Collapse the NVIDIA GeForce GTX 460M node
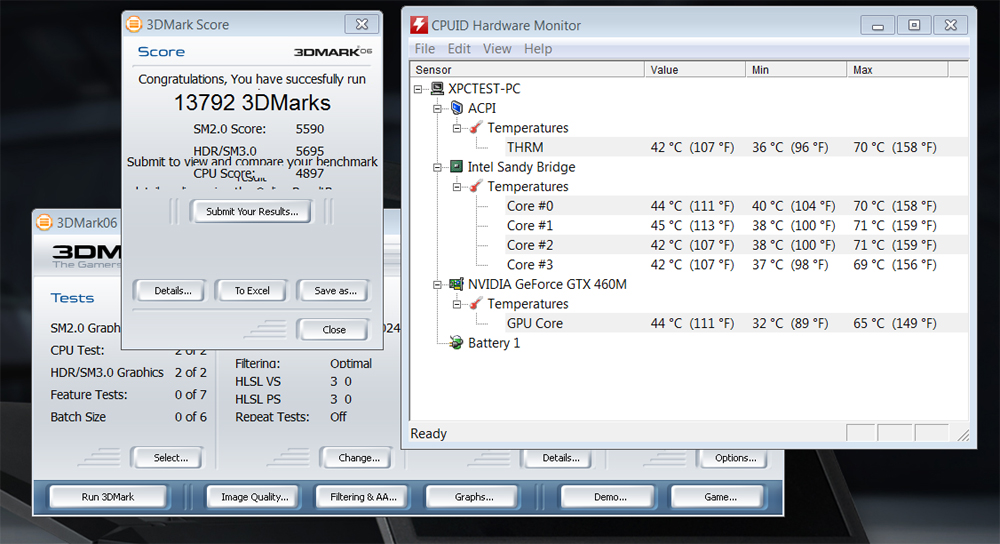Viewport: 1000px width, 544px height. coord(438,284)
